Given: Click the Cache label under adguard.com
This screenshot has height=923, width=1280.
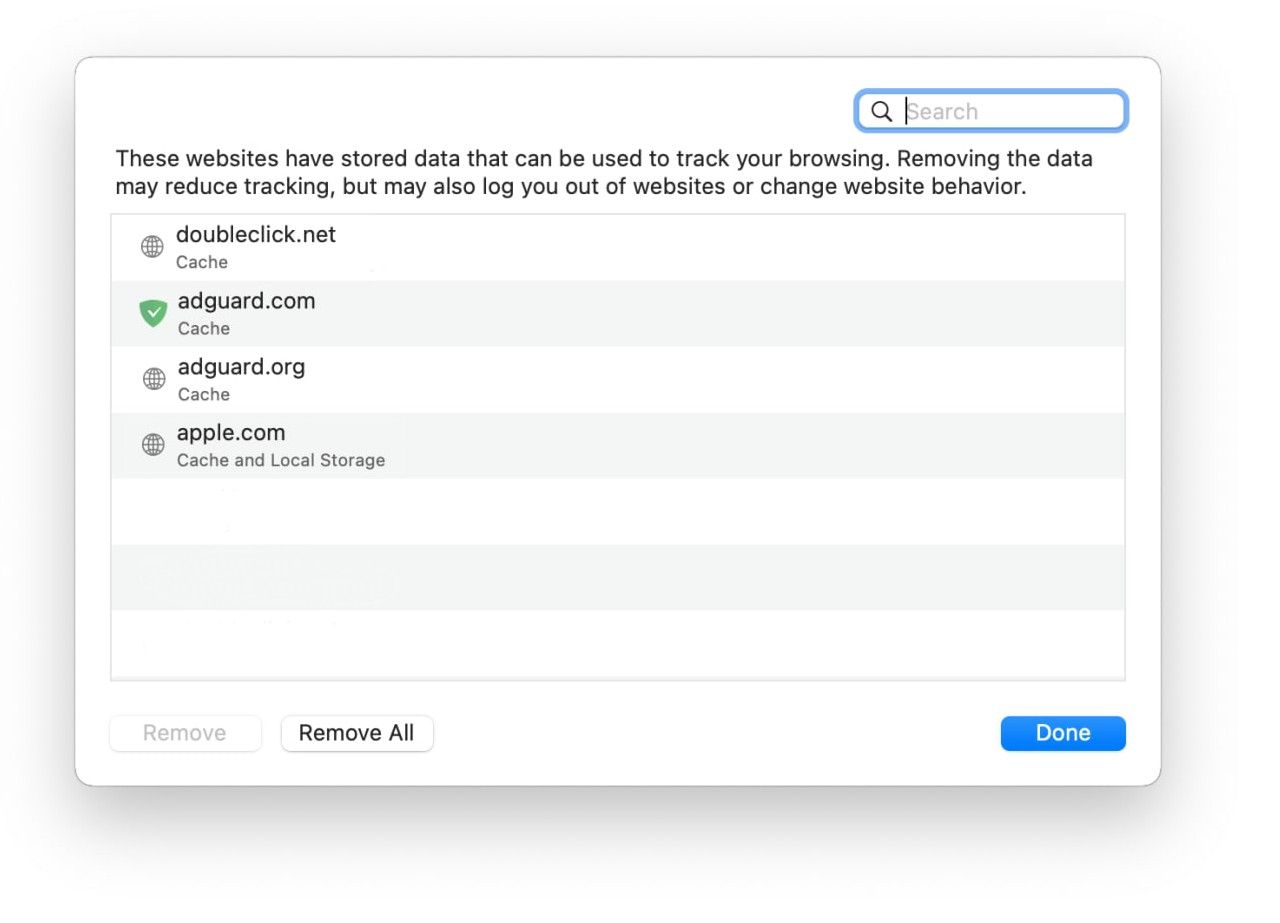Looking at the screenshot, I should point(204,328).
